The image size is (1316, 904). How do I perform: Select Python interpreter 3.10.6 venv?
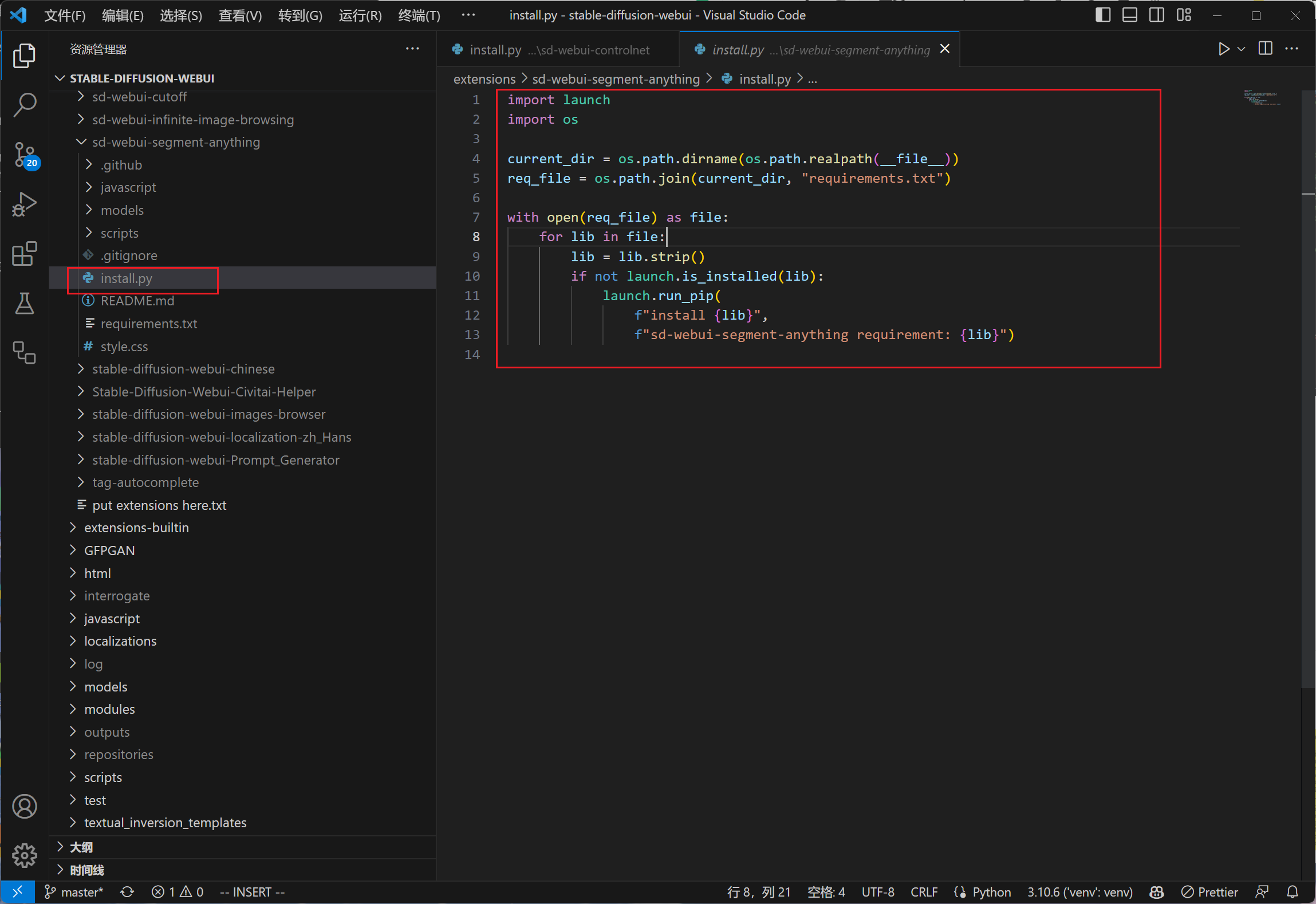1079,892
